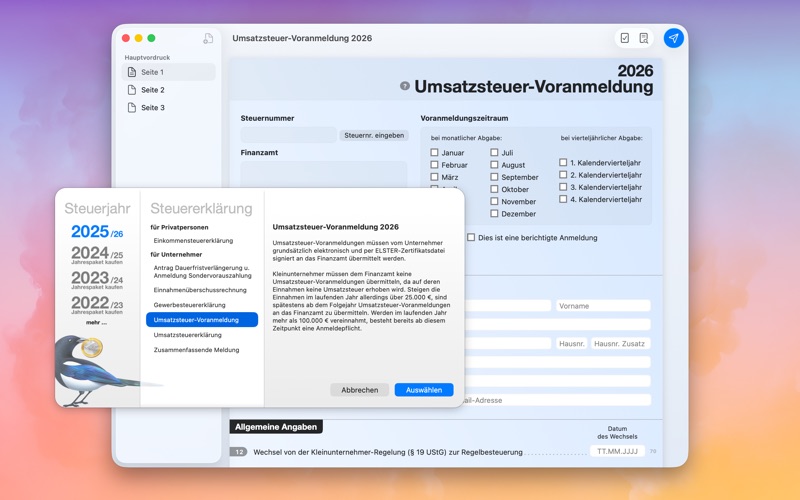Check the Februar checkbox
This screenshot has width=800, height=500.
pyautogui.click(x=434, y=164)
